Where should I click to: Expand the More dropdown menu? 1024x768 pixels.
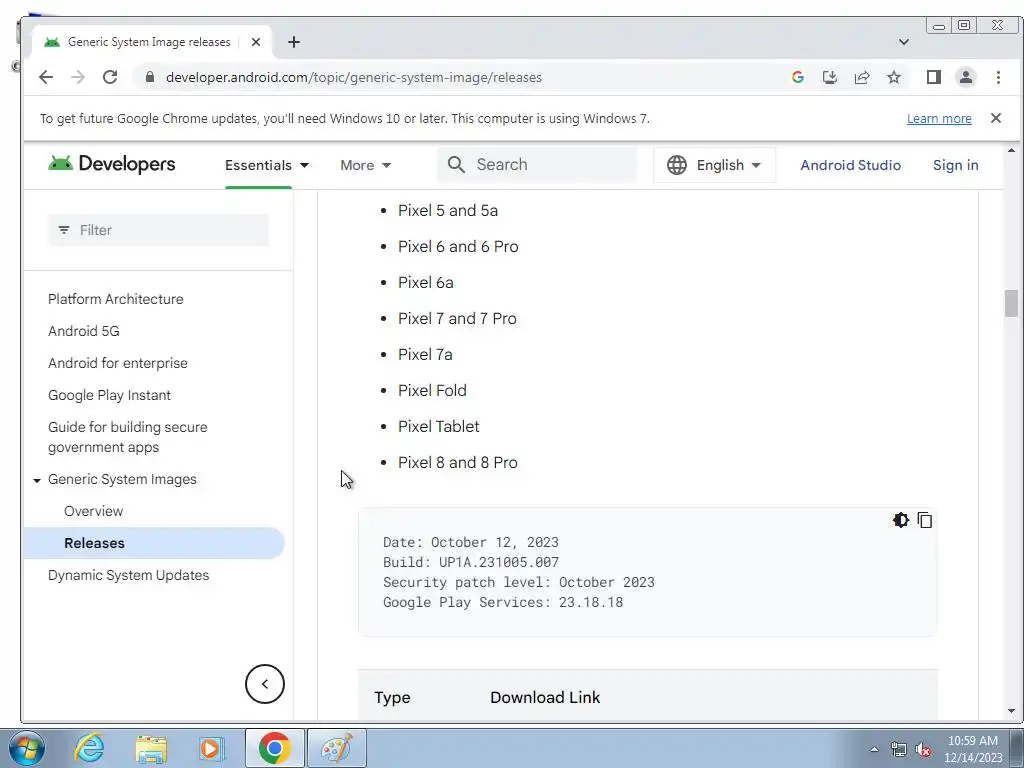tap(366, 165)
